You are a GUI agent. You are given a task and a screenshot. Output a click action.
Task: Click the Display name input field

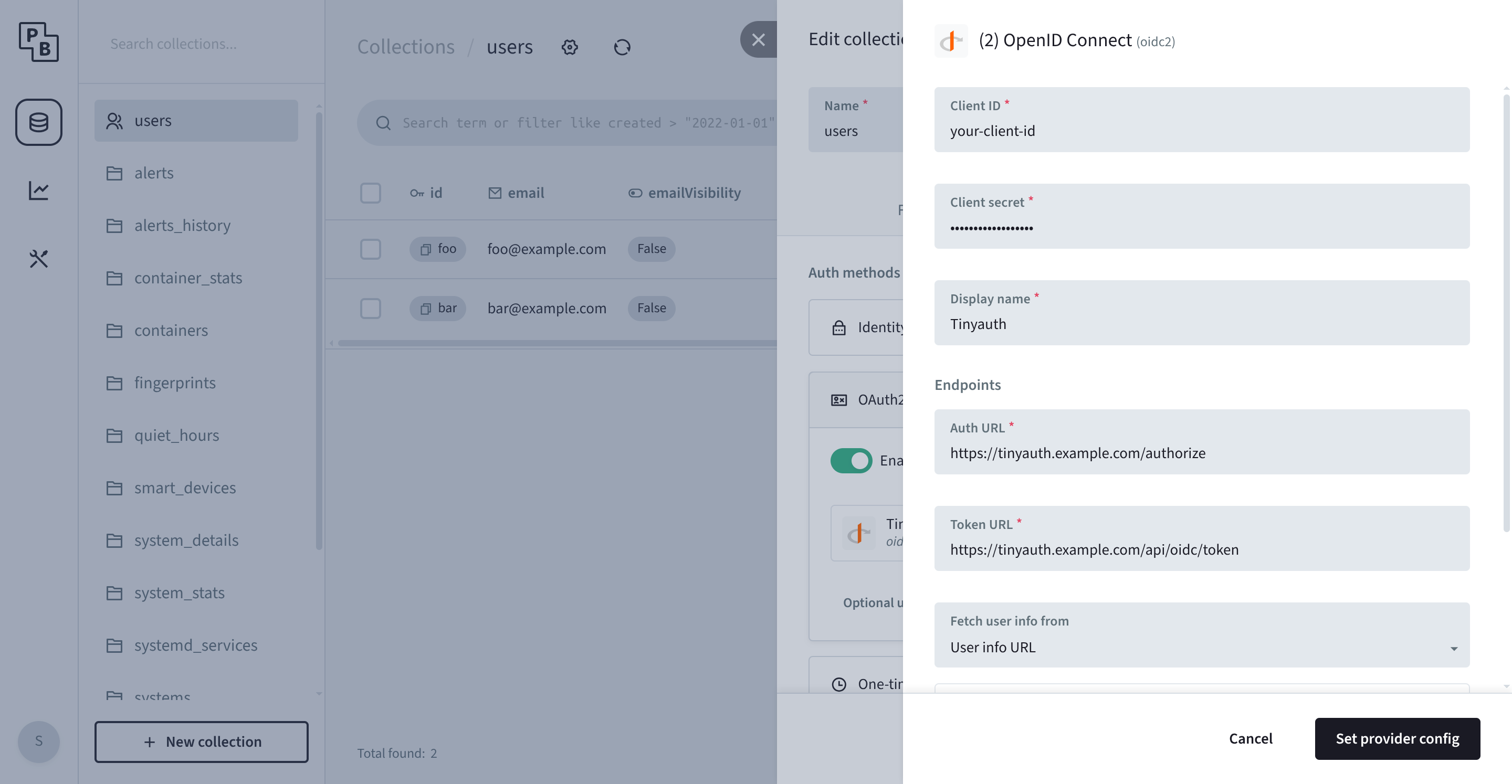point(1202,313)
